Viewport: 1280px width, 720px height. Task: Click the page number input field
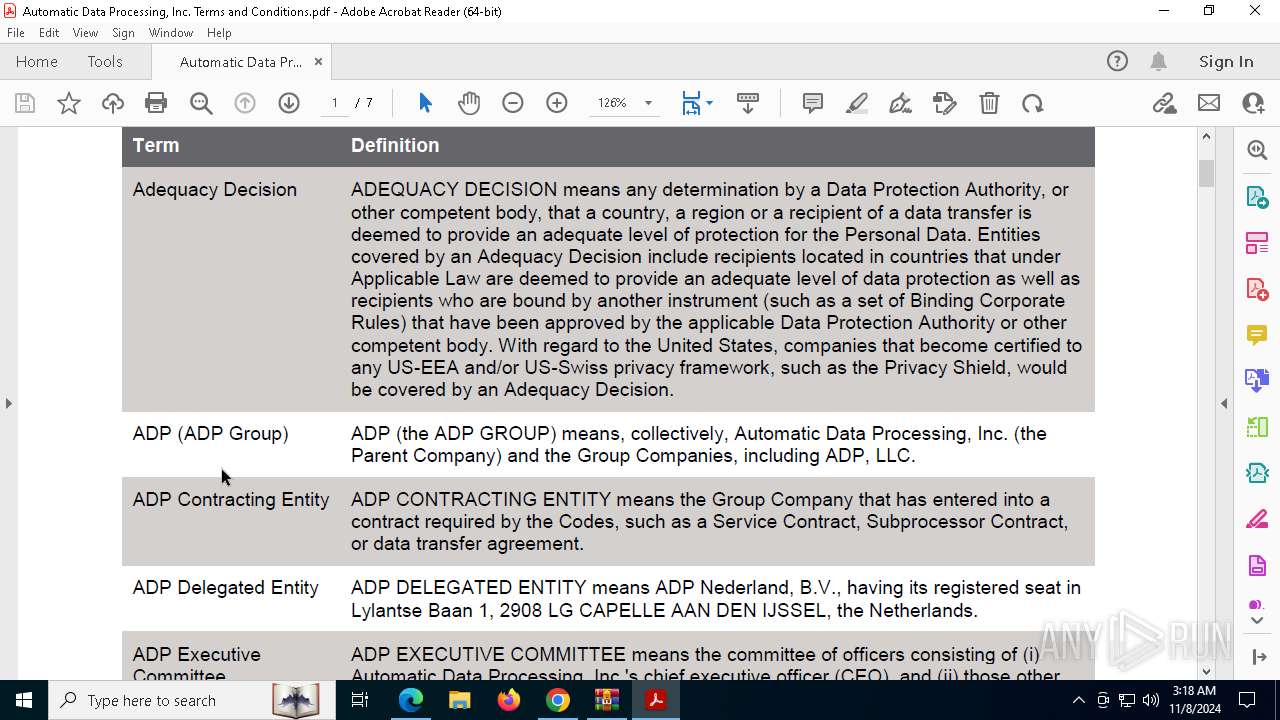tap(334, 103)
